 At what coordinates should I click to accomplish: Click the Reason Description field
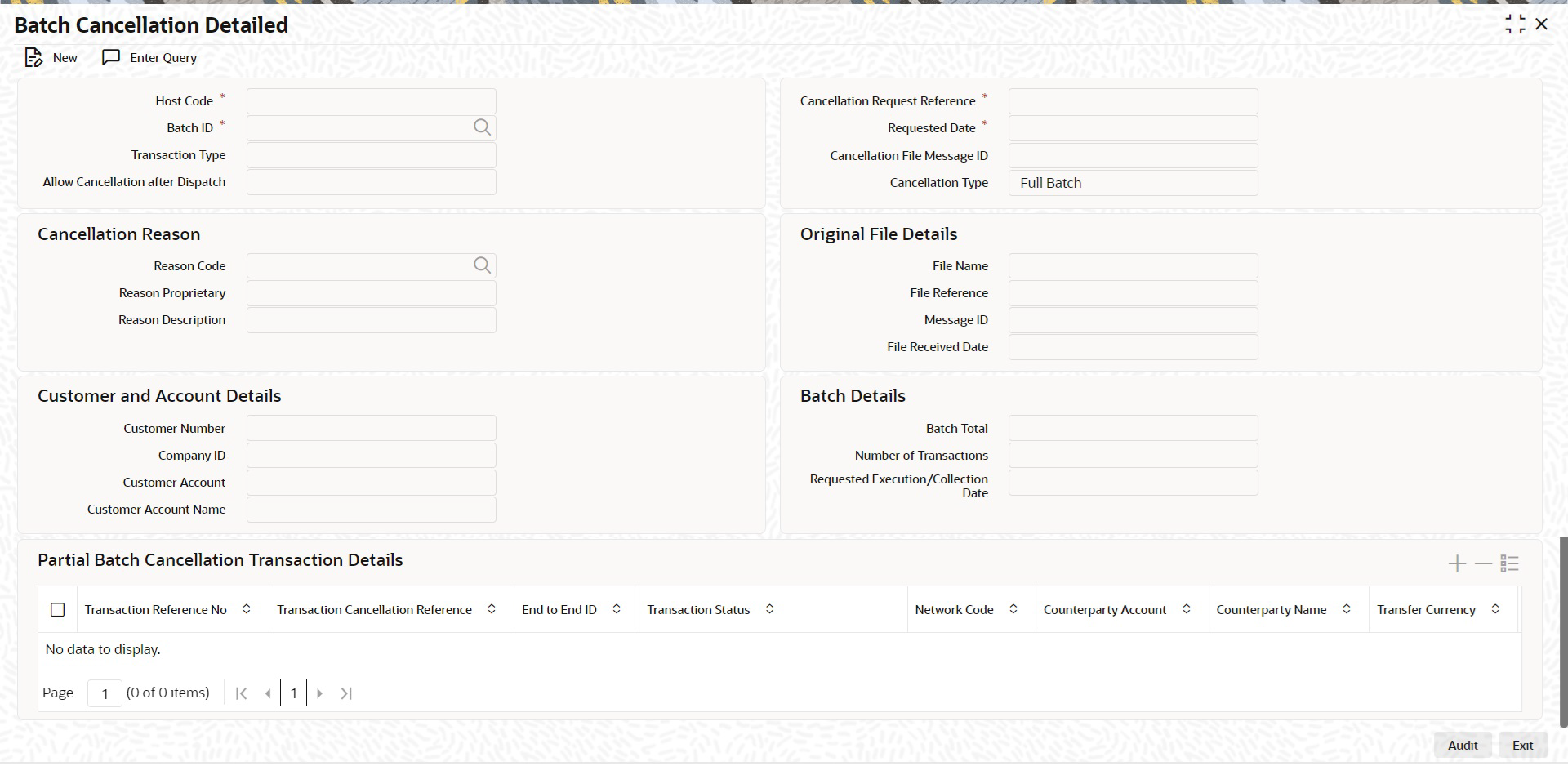pos(372,320)
